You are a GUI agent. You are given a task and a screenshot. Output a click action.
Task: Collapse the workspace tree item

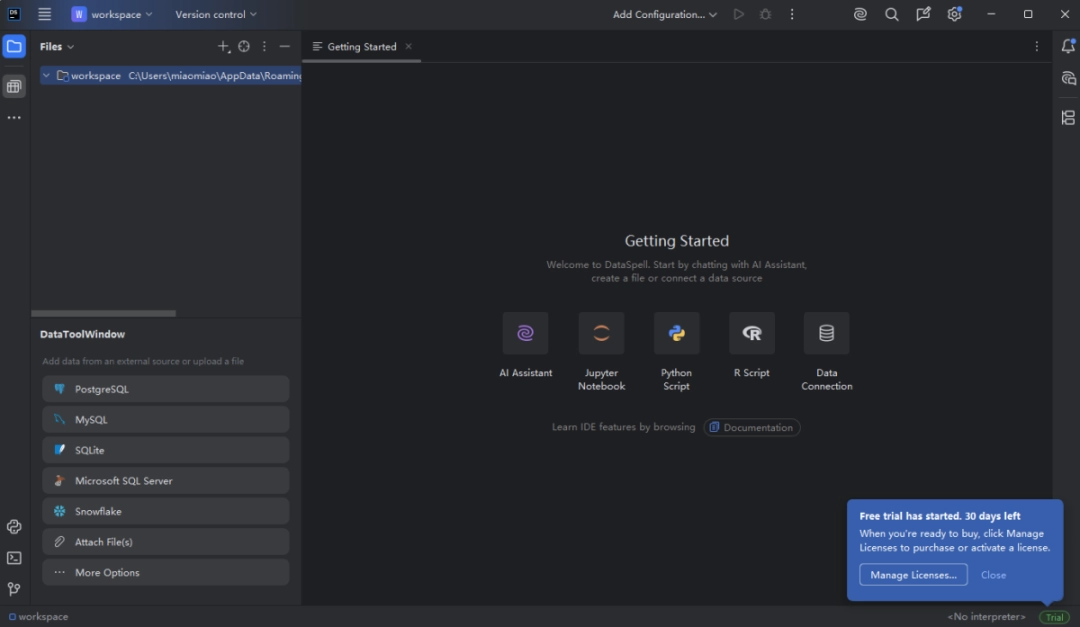[45, 75]
